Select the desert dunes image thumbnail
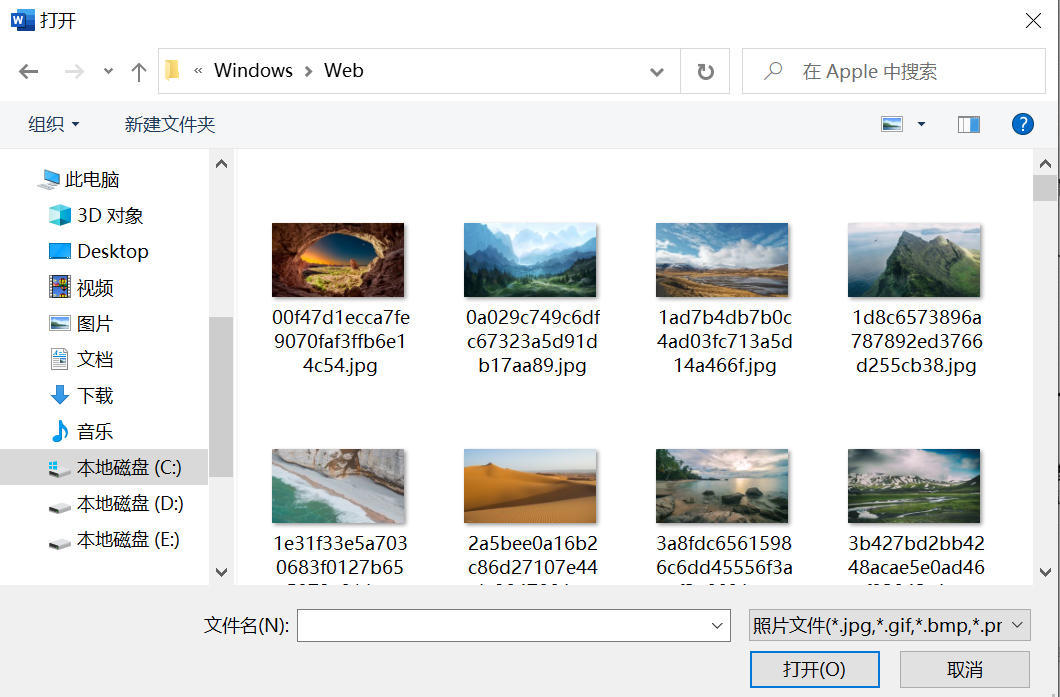Screen dimensions: 1060x697 [x=530, y=486]
